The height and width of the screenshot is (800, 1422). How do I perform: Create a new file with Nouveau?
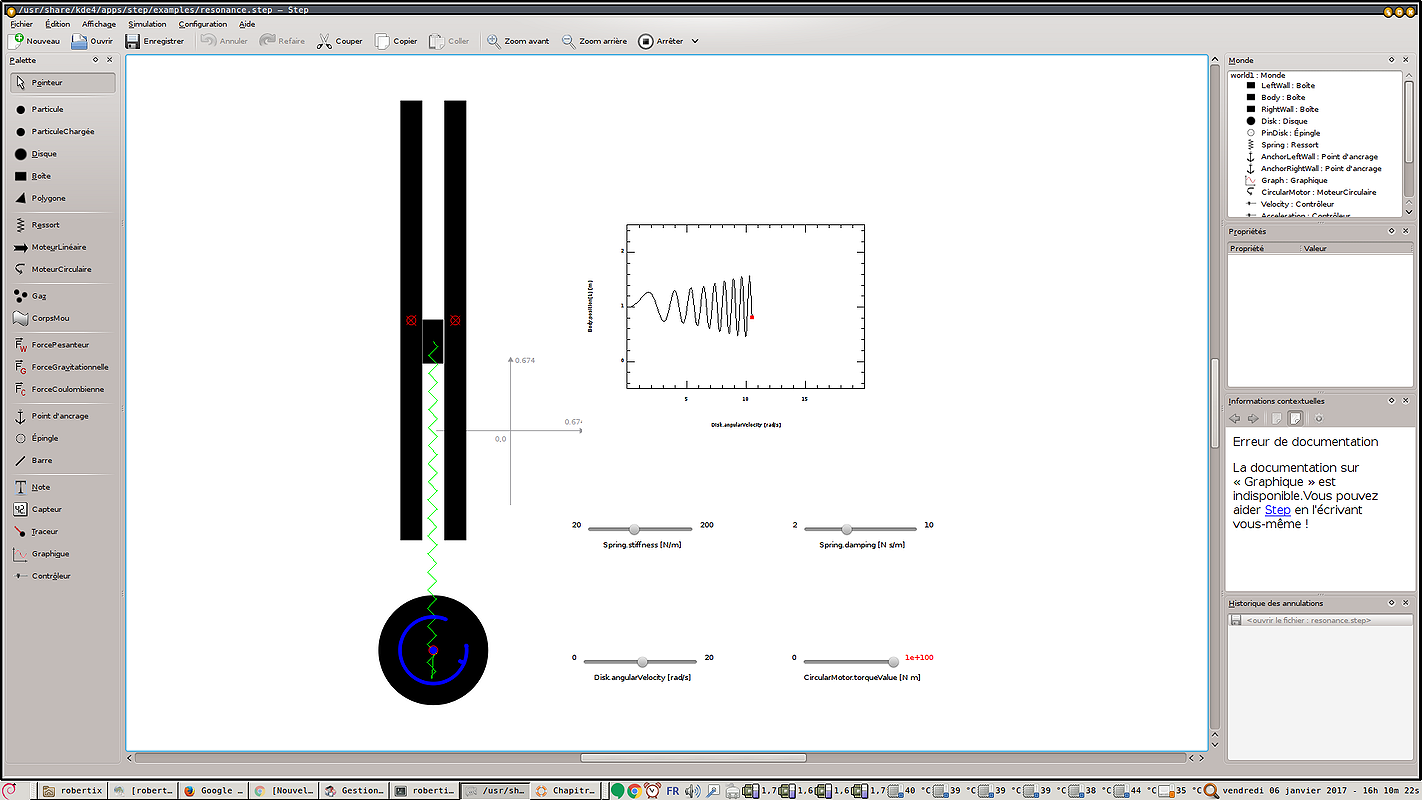tap(34, 41)
